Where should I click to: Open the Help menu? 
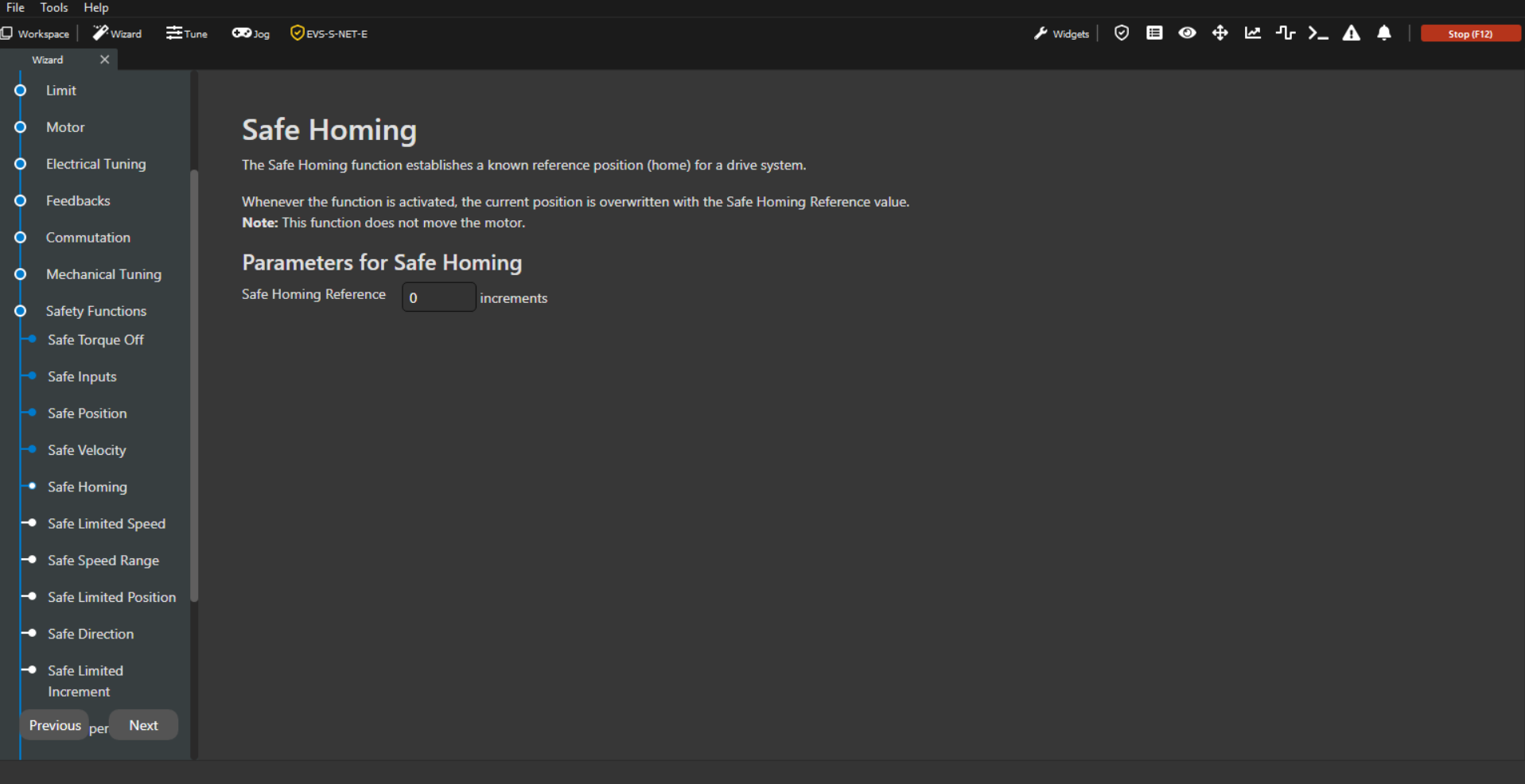click(95, 8)
